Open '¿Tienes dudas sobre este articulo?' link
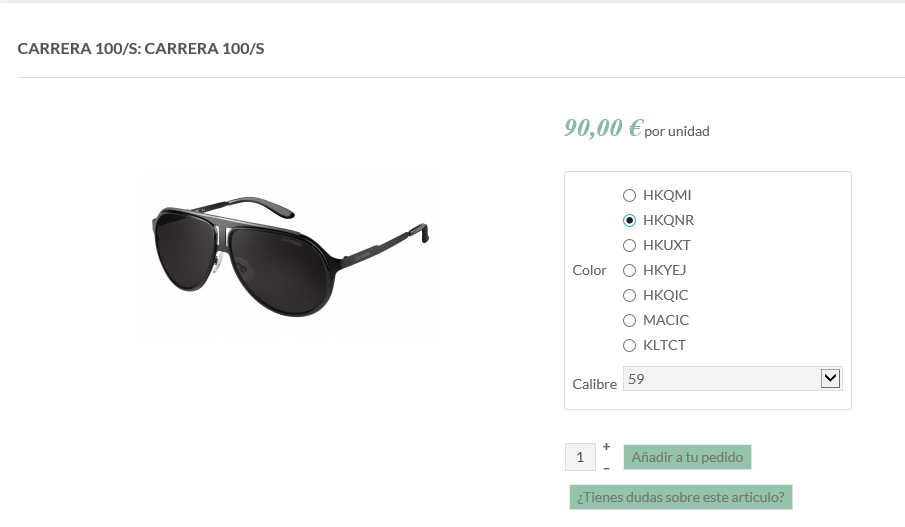This screenshot has height=527, width=905. pos(681,497)
